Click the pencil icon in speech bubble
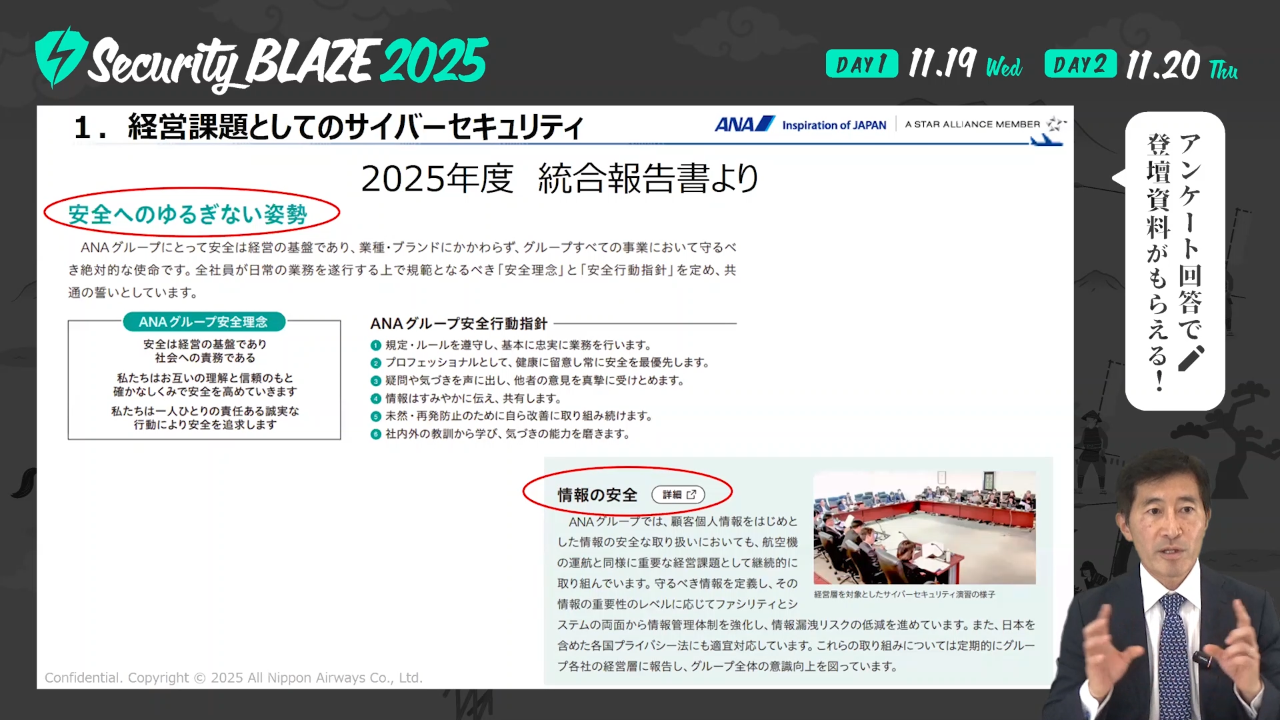Image resolution: width=1280 pixels, height=720 pixels. [x=1191, y=357]
